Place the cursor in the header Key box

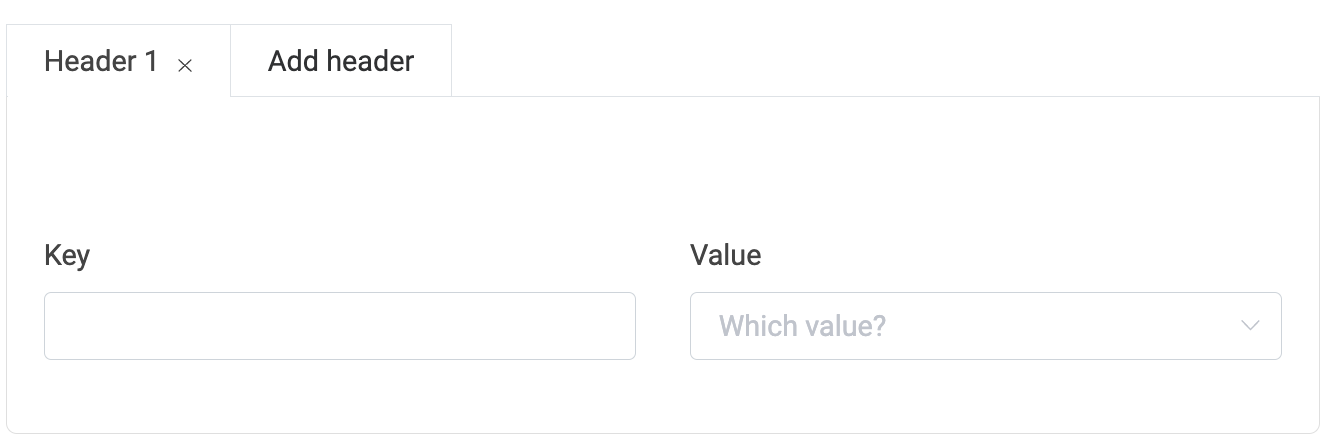[x=339, y=326]
